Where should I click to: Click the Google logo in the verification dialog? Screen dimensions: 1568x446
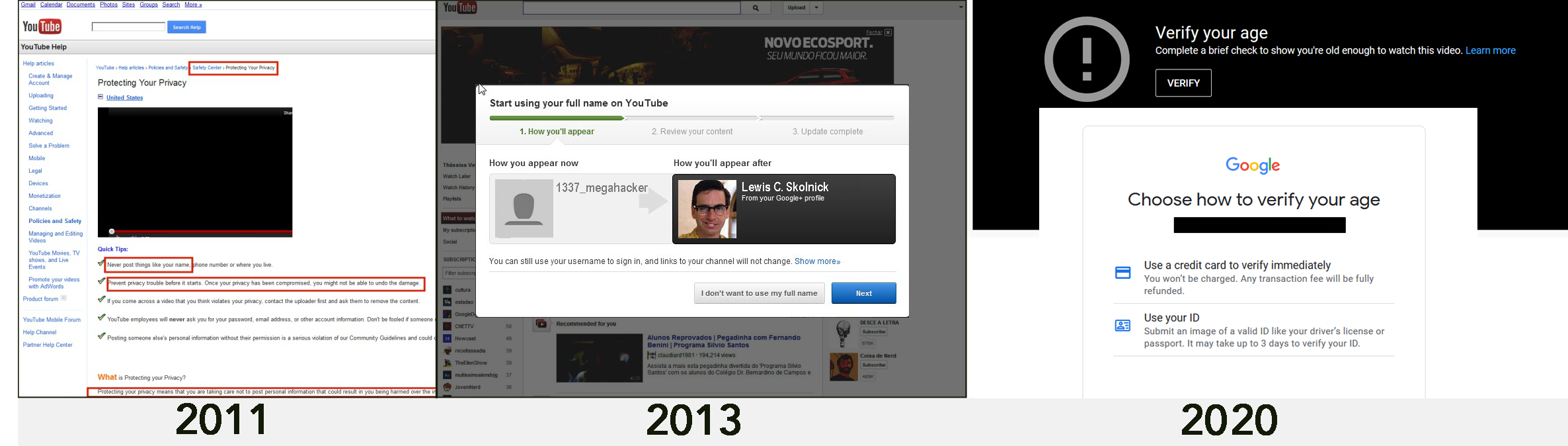[x=1253, y=165]
